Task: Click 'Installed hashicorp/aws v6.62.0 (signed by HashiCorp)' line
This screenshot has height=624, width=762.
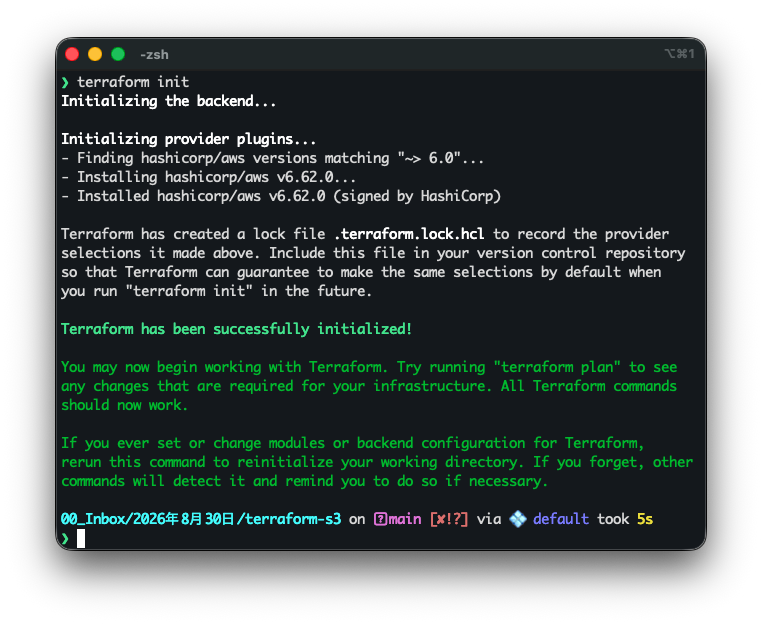Action: click(281, 196)
